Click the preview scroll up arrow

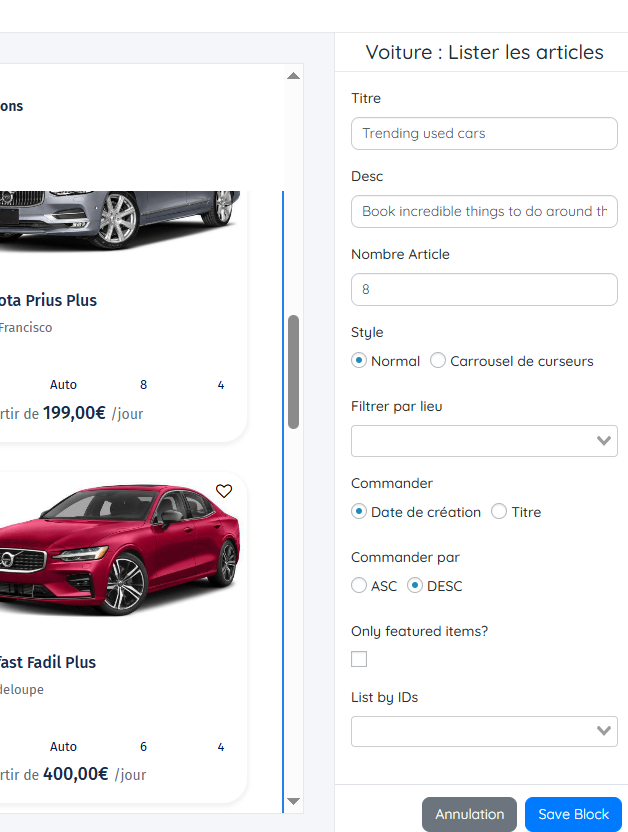click(x=293, y=76)
